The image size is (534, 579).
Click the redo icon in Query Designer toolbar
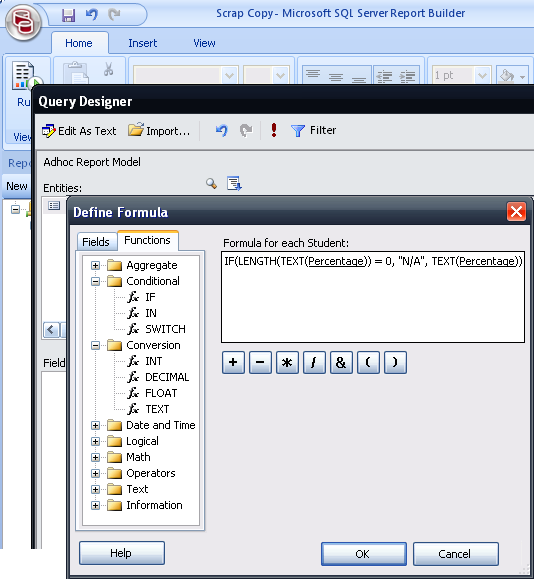246,130
